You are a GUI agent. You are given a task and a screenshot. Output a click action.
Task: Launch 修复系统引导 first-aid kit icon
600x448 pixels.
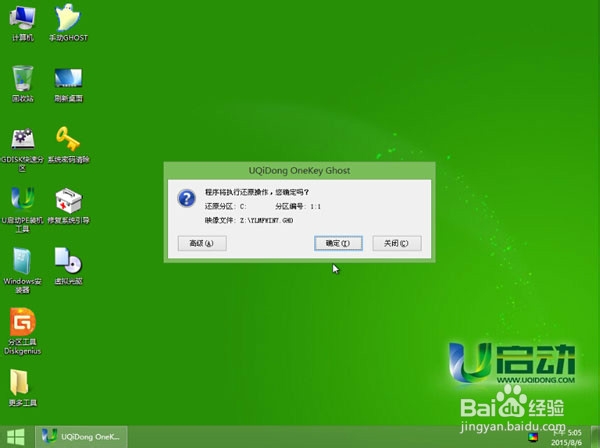[68, 206]
